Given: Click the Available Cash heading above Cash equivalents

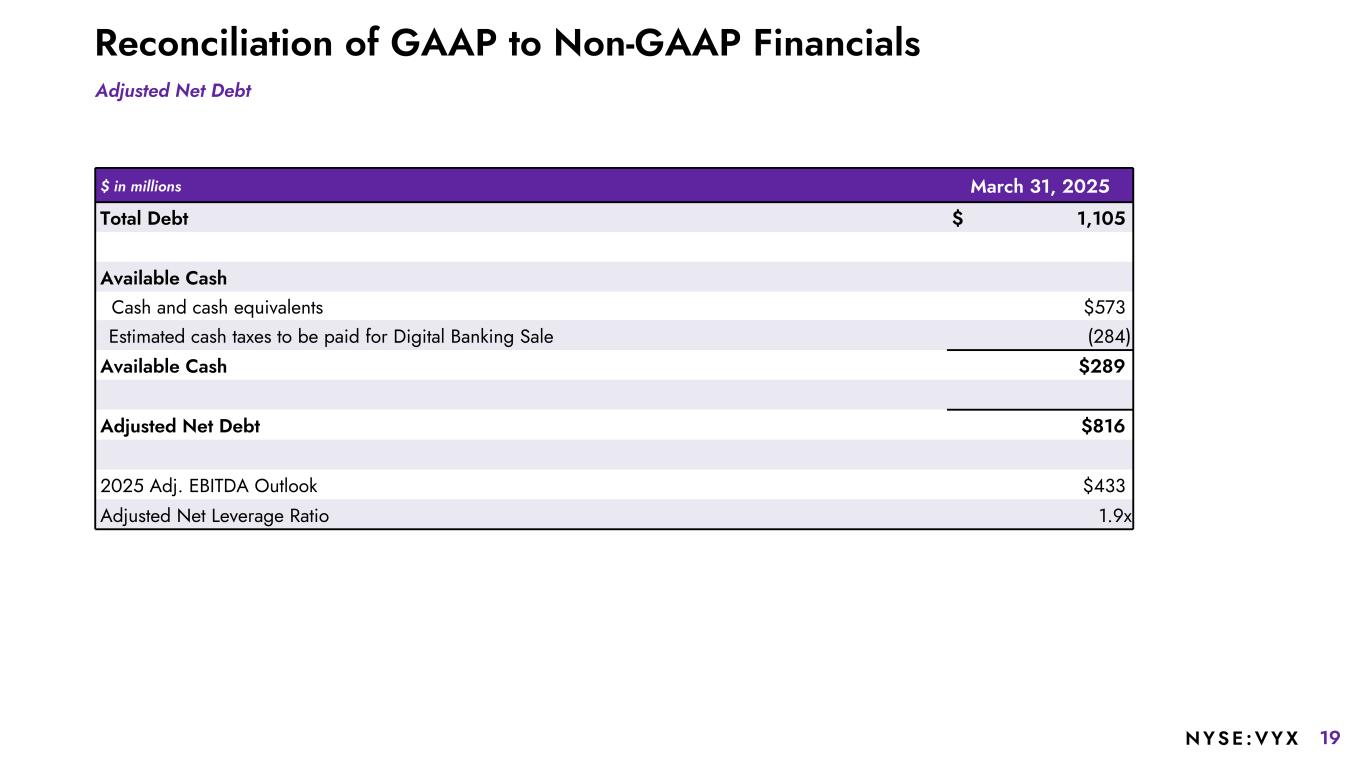Looking at the screenshot, I should point(164,278).
